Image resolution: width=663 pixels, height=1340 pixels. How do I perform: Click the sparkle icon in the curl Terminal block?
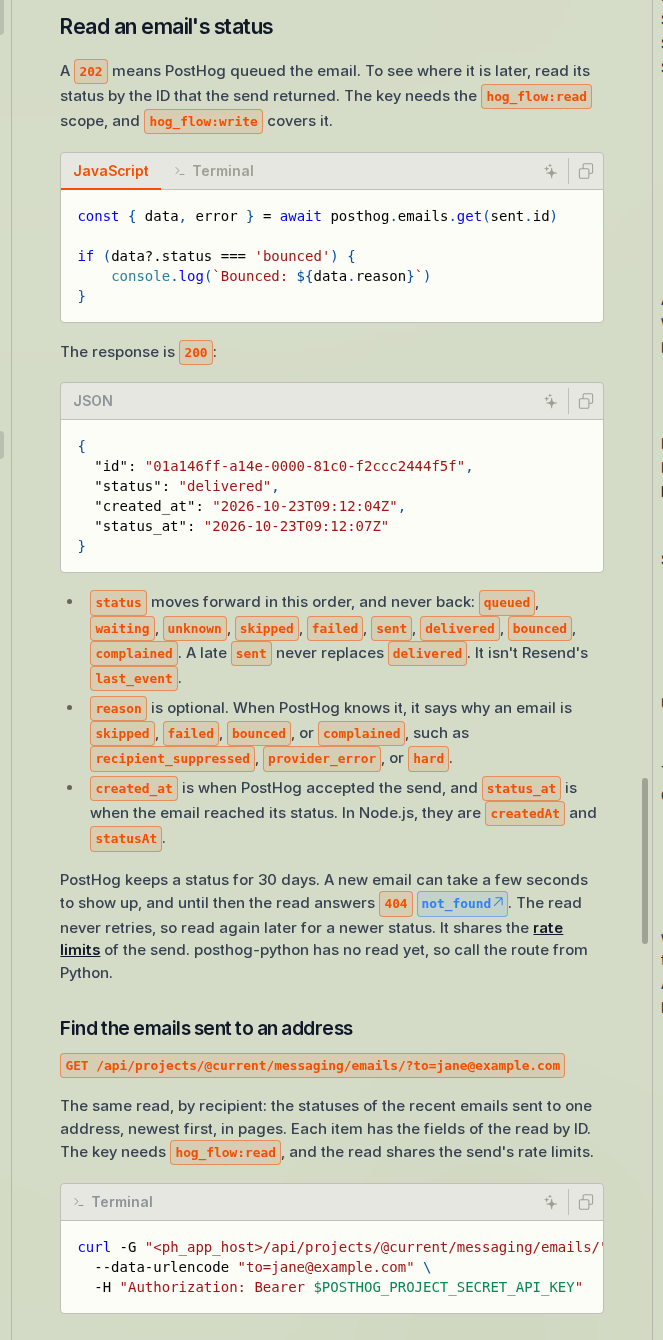[x=550, y=1202]
